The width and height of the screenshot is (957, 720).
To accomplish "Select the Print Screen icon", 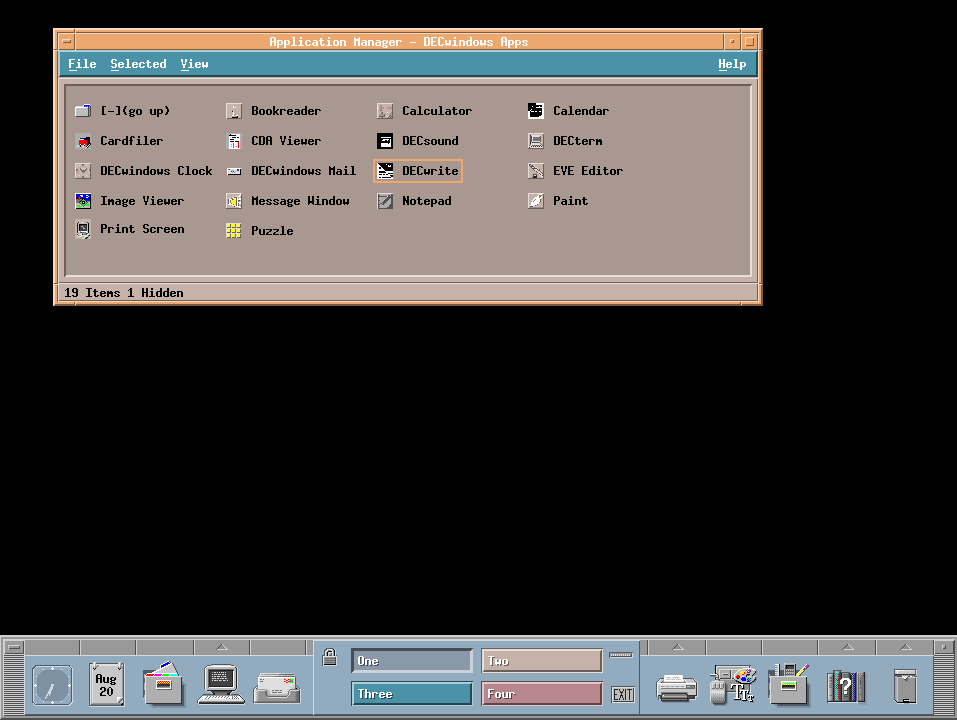I will tap(83, 229).
